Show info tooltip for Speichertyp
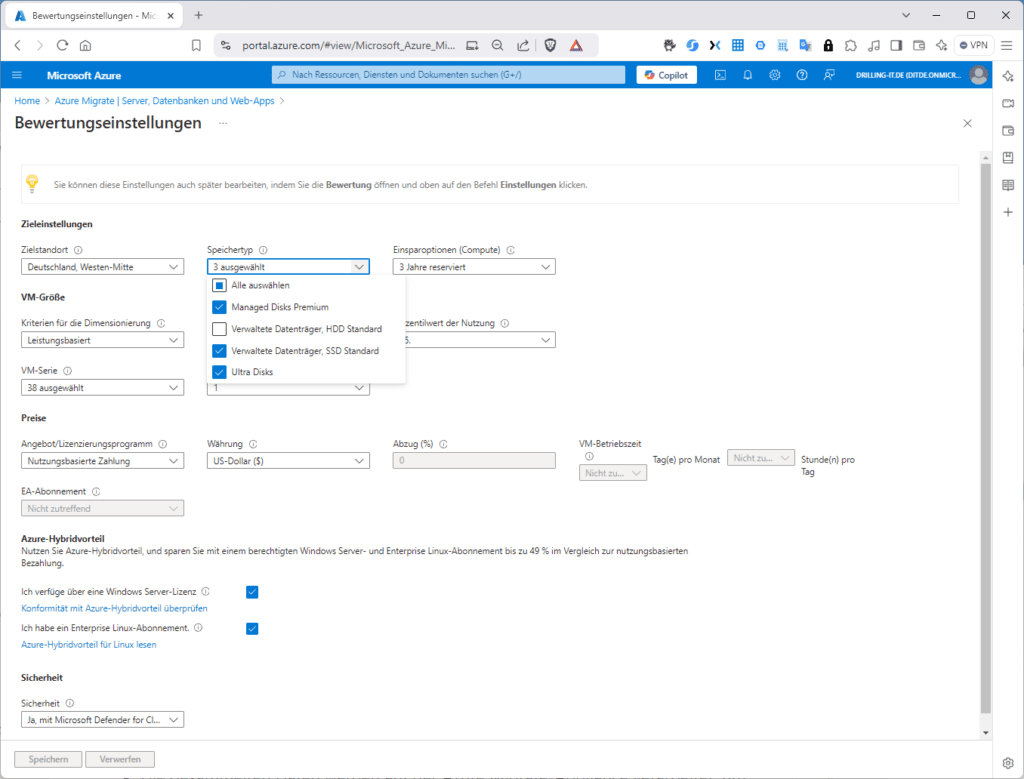Image resolution: width=1024 pixels, height=779 pixels. (263, 250)
